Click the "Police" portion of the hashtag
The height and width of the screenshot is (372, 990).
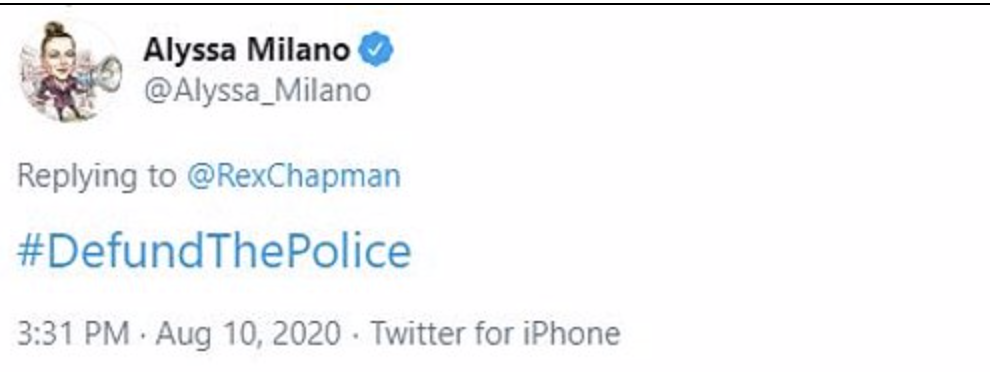coord(349,251)
